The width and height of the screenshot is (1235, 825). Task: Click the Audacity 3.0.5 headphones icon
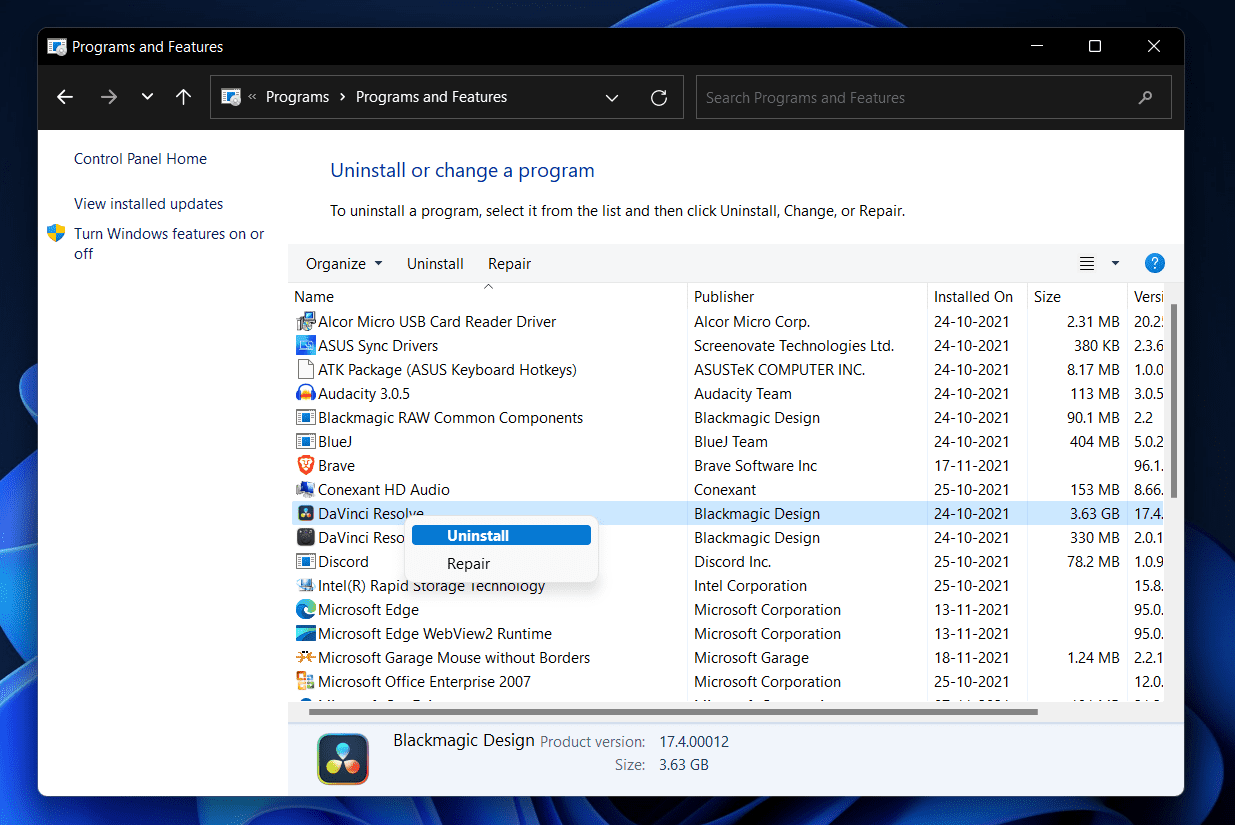pos(306,394)
